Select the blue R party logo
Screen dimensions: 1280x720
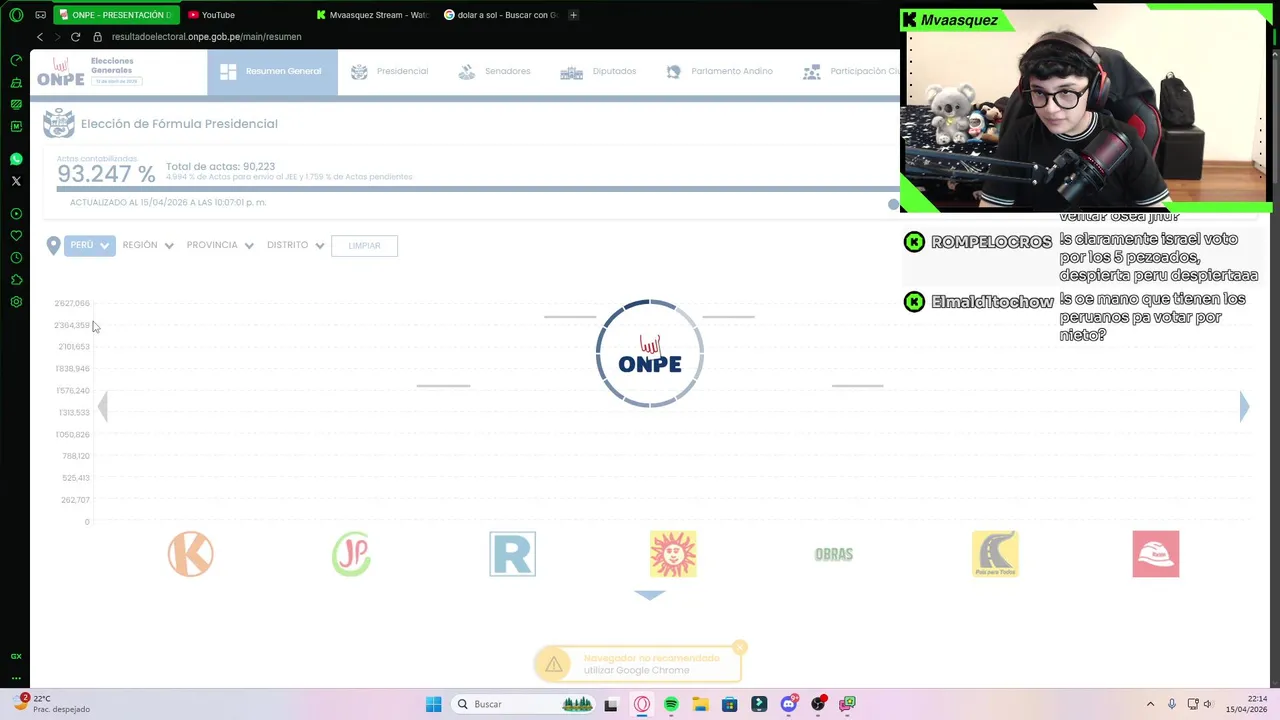point(512,554)
